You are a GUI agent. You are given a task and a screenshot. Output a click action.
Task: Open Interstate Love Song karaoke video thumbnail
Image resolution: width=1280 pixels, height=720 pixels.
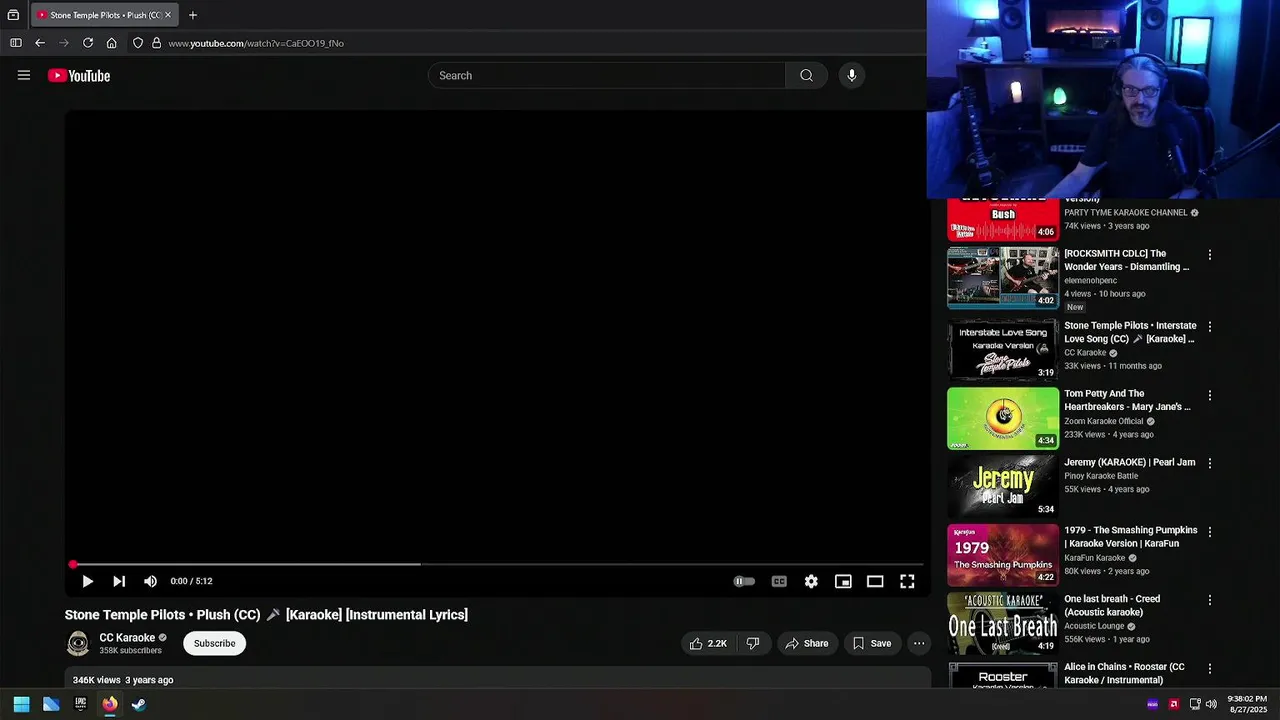tap(1003, 350)
